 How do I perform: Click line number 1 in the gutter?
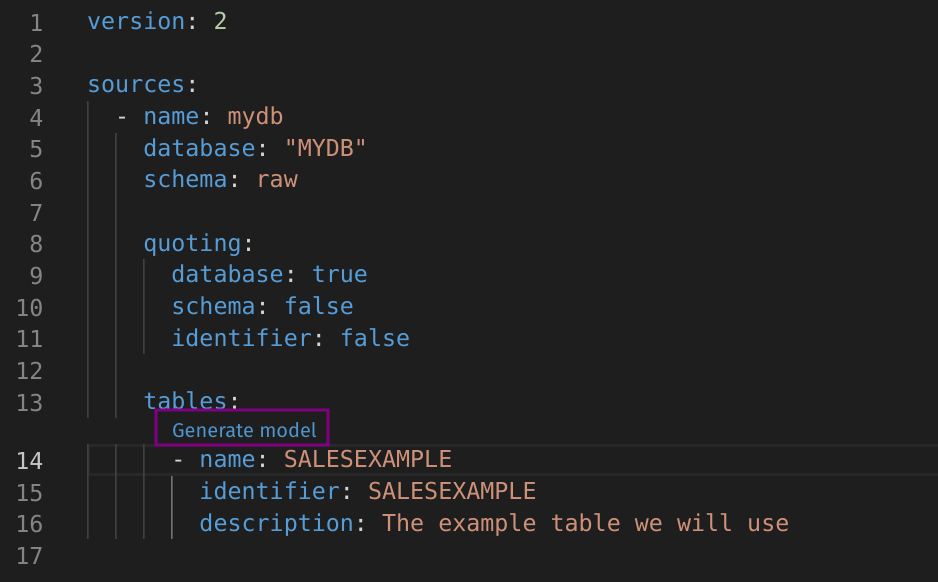tap(36, 21)
